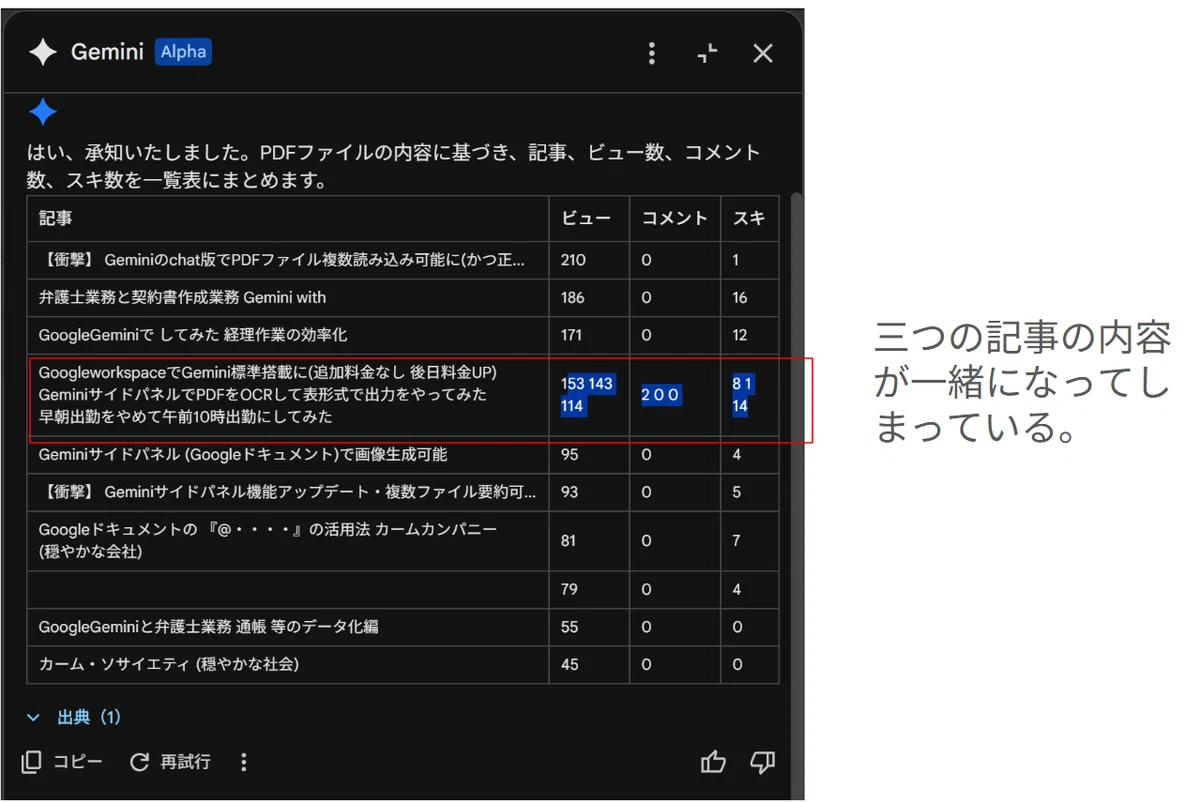Click the highlighted 153 143 114 cell
The height and width of the screenshot is (802, 1200).
click(x=588, y=395)
